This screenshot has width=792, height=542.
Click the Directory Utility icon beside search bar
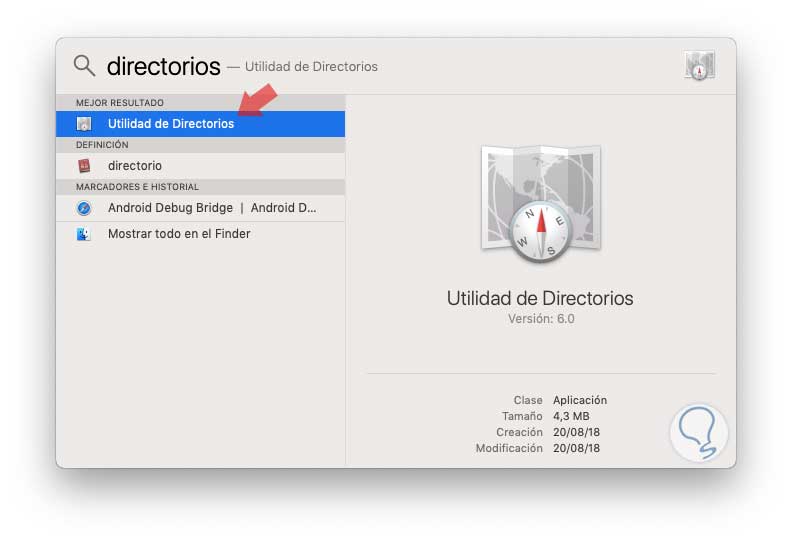700,67
